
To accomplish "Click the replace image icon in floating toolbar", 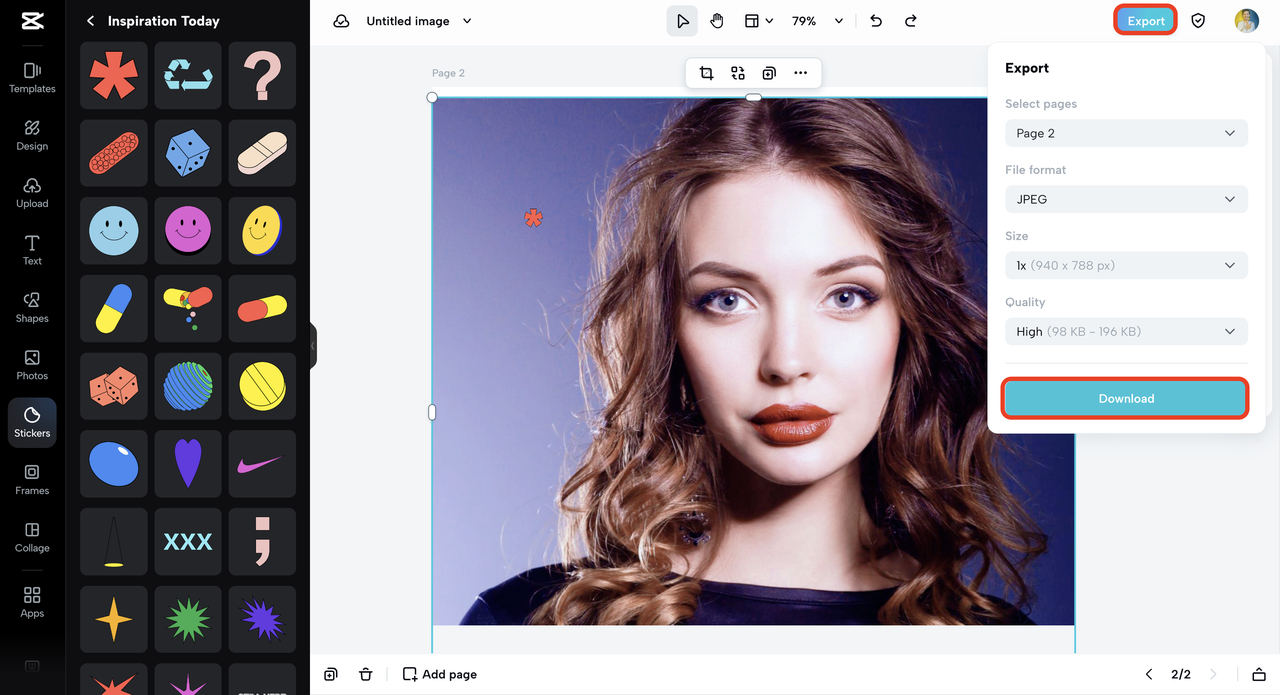I will coord(738,73).
